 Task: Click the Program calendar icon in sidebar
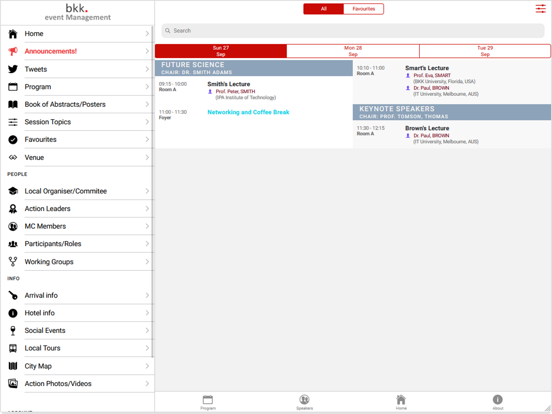pyautogui.click(x=13, y=87)
